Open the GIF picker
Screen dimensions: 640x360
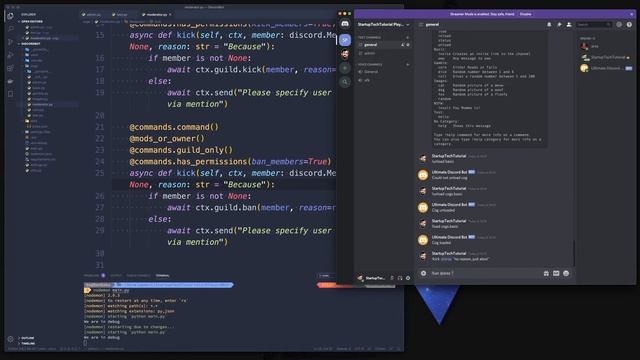click(556, 273)
